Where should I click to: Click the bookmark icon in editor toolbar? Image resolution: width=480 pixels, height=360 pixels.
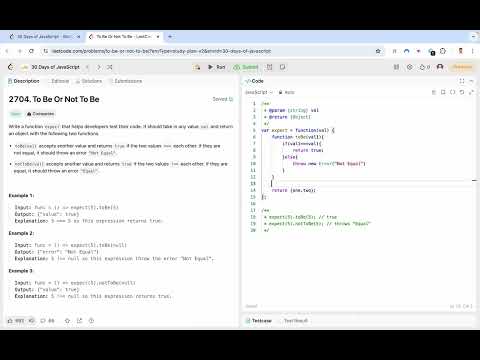(443, 92)
